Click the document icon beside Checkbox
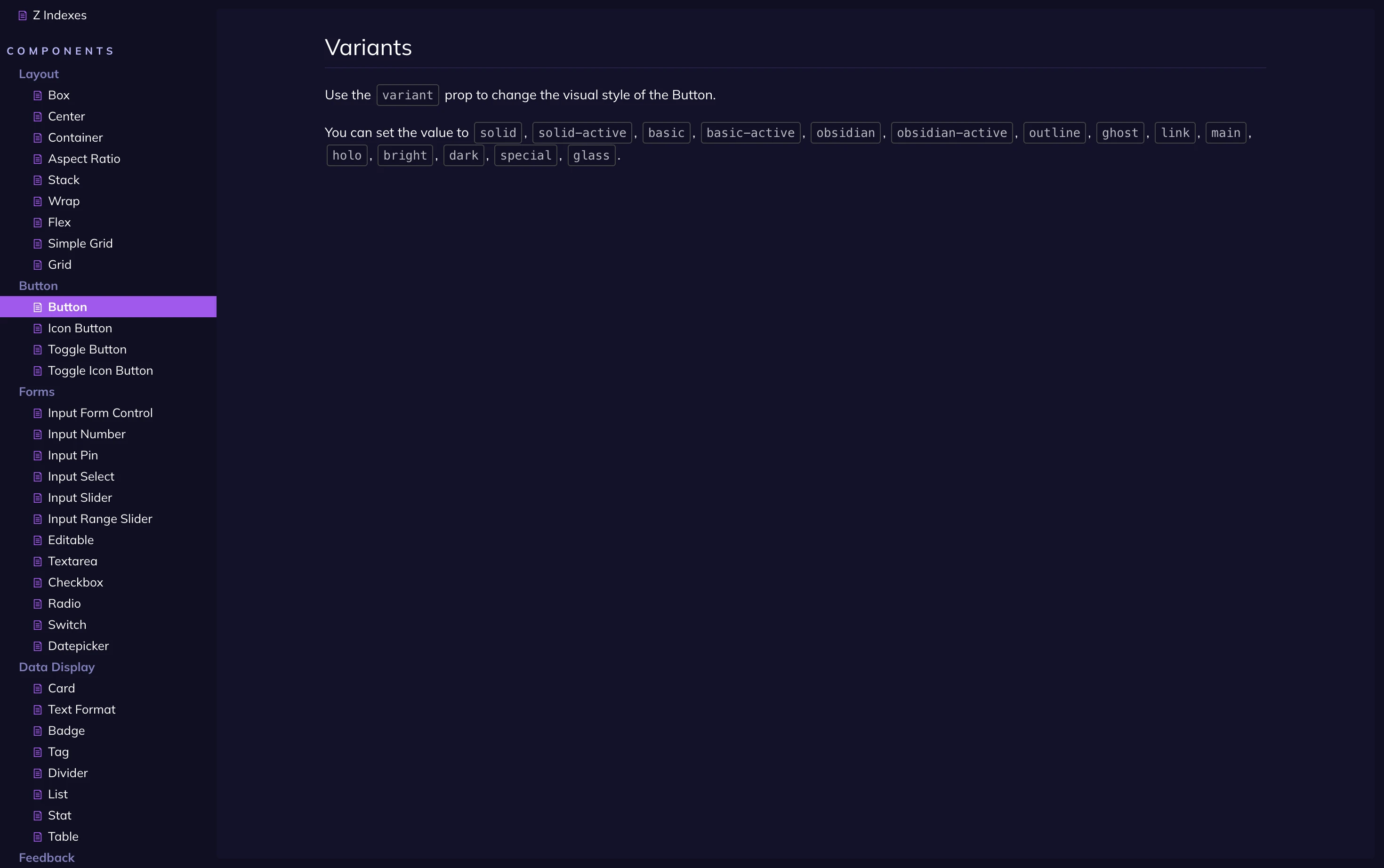The image size is (1384, 868). click(38, 583)
